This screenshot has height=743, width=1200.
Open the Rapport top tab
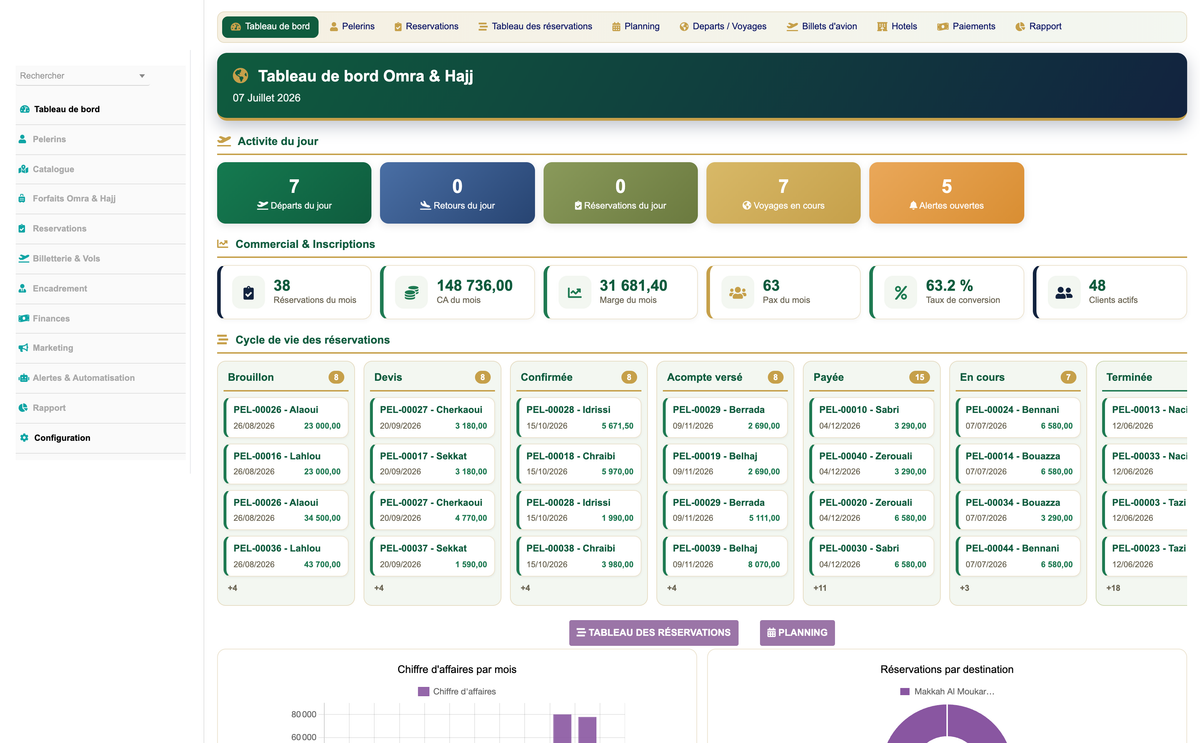tap(1038, 27)
